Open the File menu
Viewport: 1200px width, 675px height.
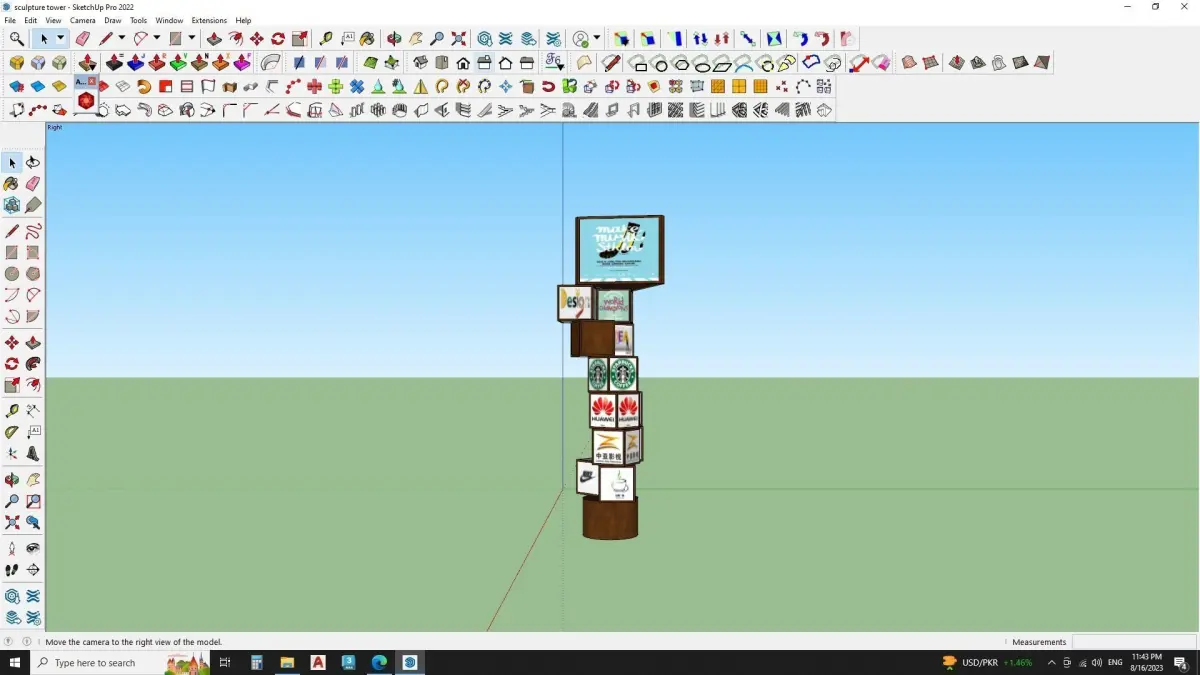click(x=10, y=20)
